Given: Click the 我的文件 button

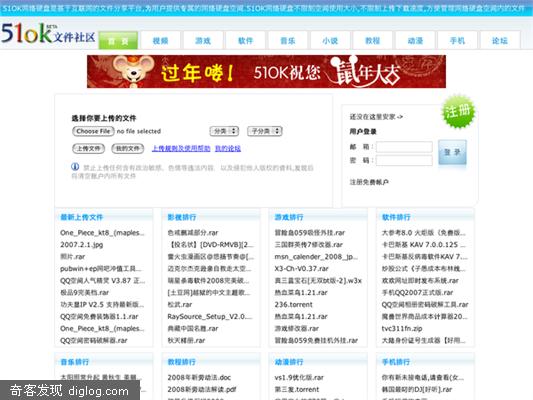Looking at the screenshot, I should click(128, 149).
